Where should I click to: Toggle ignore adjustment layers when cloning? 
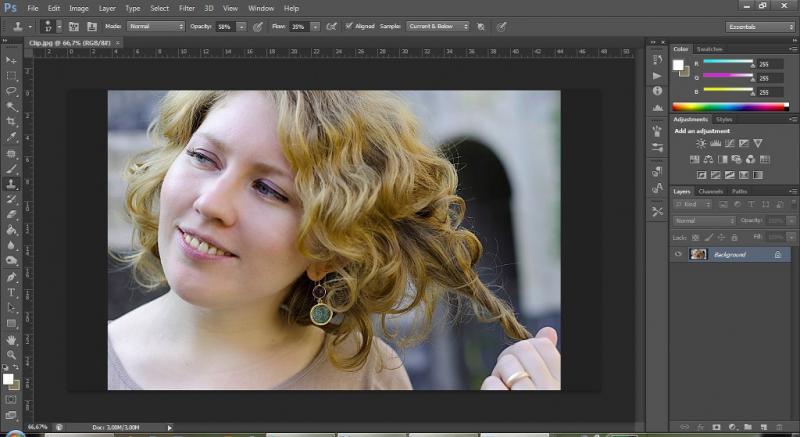coord(481,27)
